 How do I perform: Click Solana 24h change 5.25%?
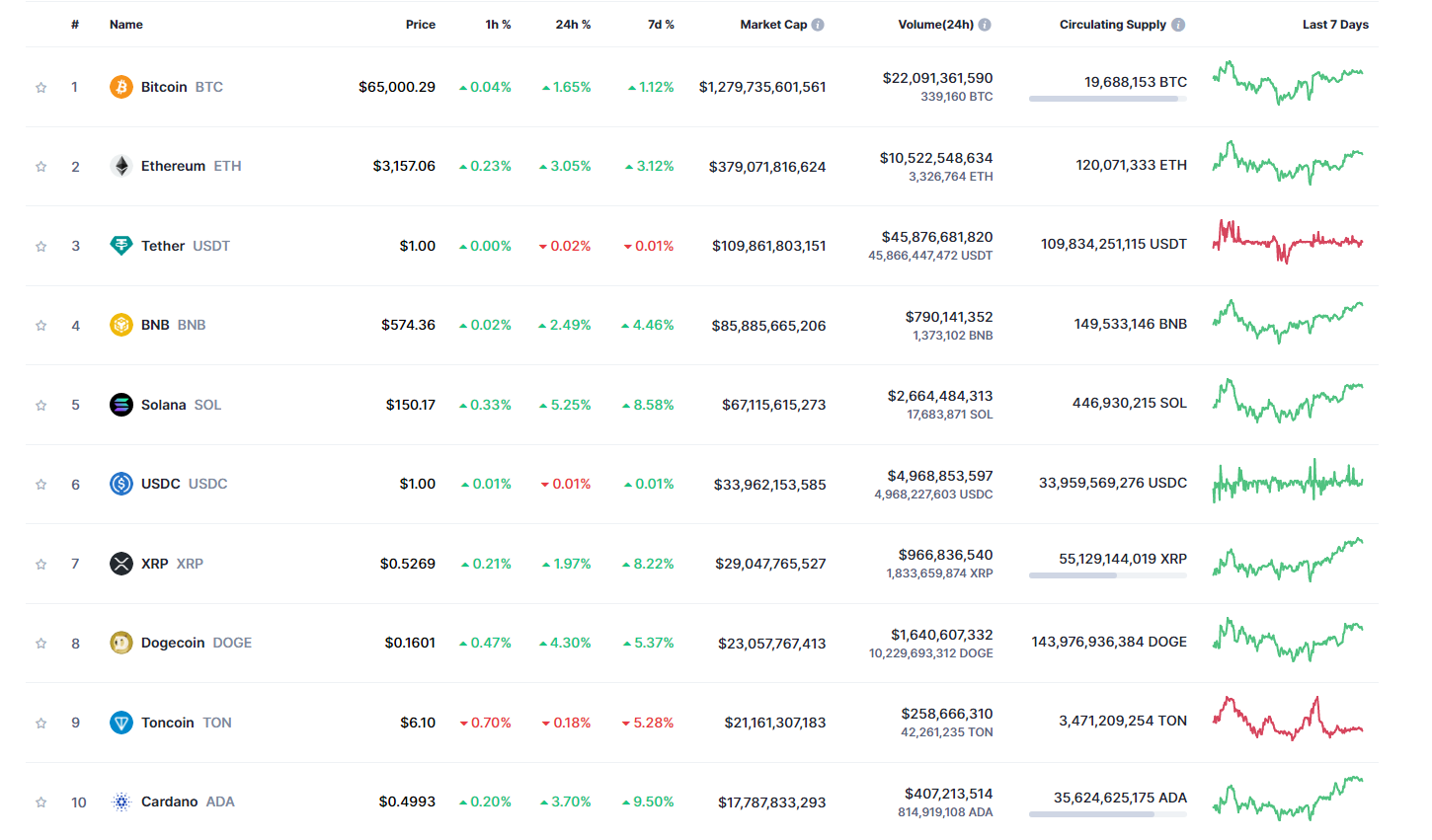(x=565, y=405)
